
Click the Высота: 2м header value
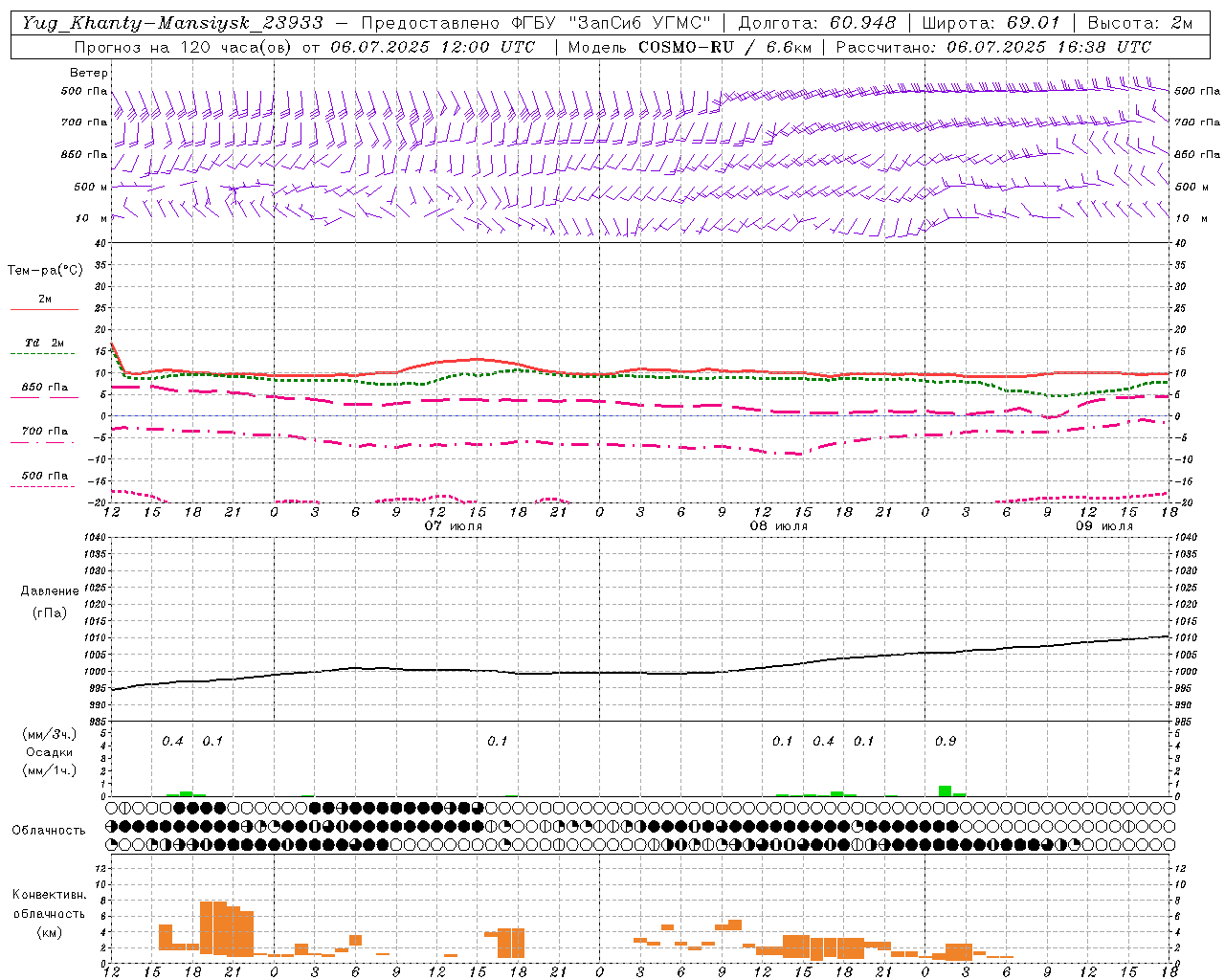tap(1139, 23)
